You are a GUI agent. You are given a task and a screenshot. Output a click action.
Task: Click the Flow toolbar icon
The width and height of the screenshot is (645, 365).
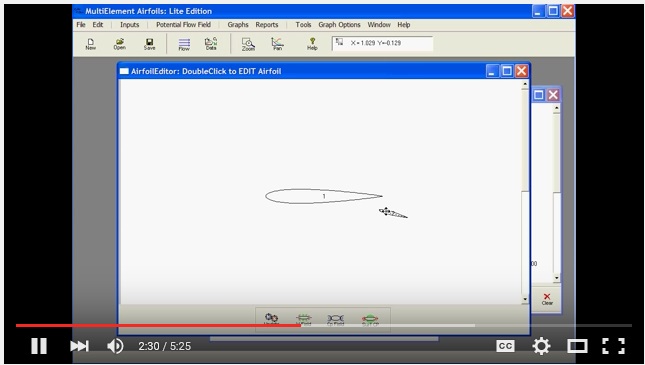click(x=184, y=44)
